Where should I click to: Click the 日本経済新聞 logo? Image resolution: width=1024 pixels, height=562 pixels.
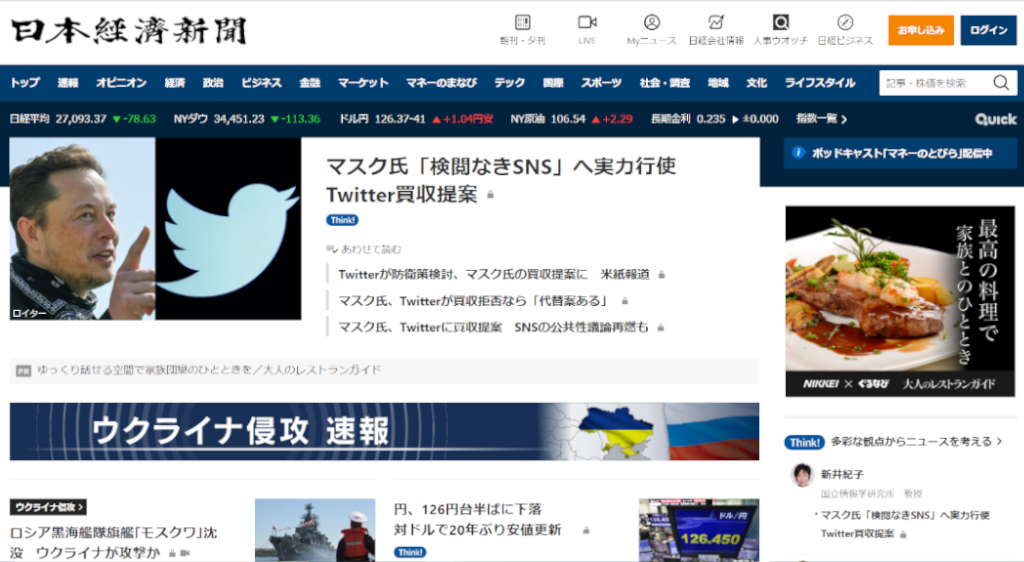[129, 31]
